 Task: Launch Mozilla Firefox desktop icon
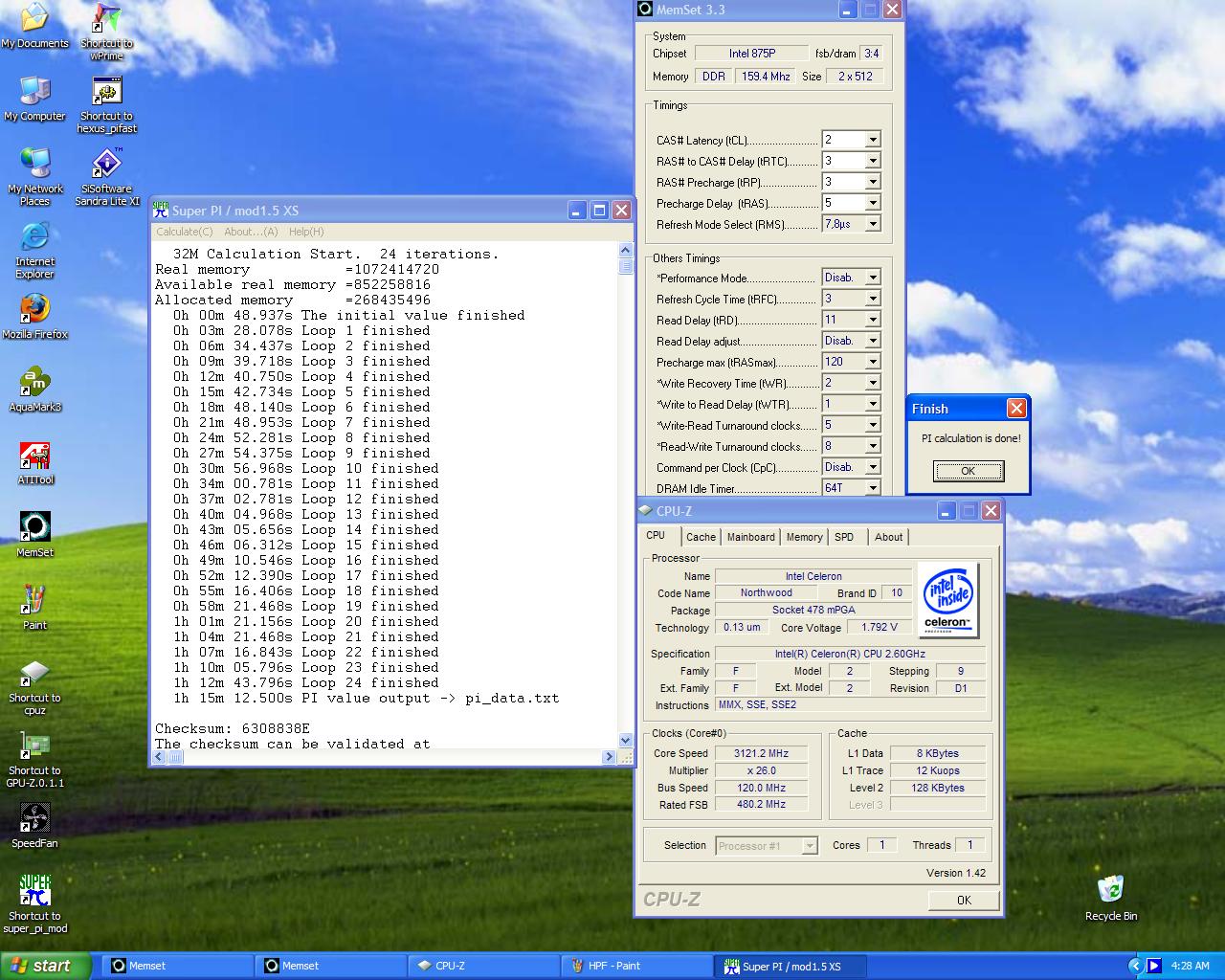point(34,317)
